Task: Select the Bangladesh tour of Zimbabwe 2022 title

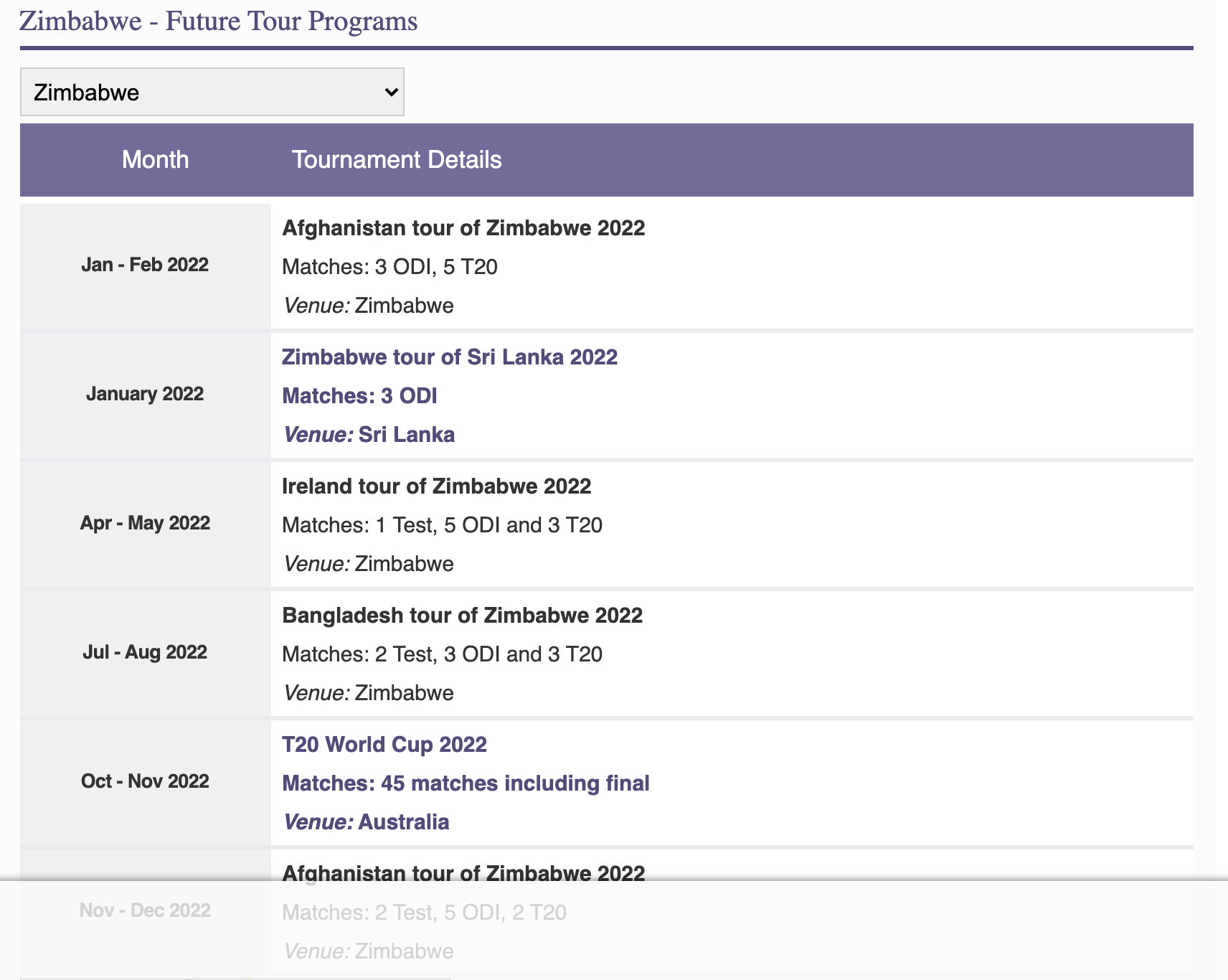Action: coord(462,616)
